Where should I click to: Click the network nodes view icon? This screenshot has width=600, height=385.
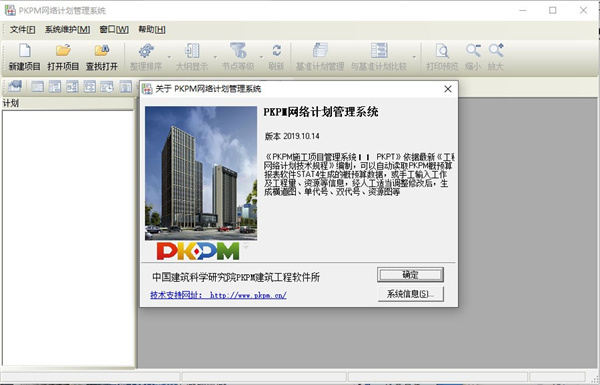[x=90, y=87]
